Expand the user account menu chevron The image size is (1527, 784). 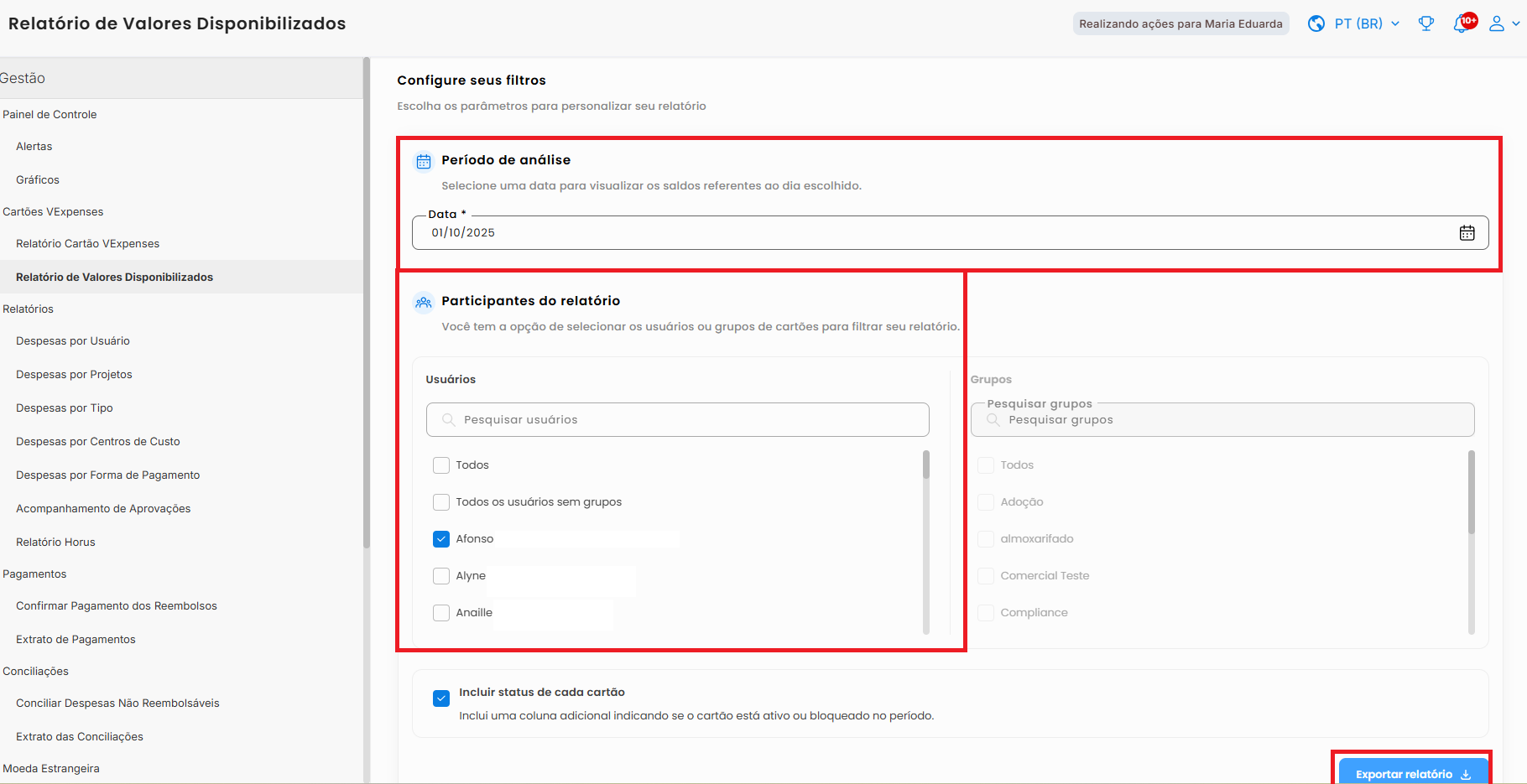pyautogui.click(x=1515, y=23)
